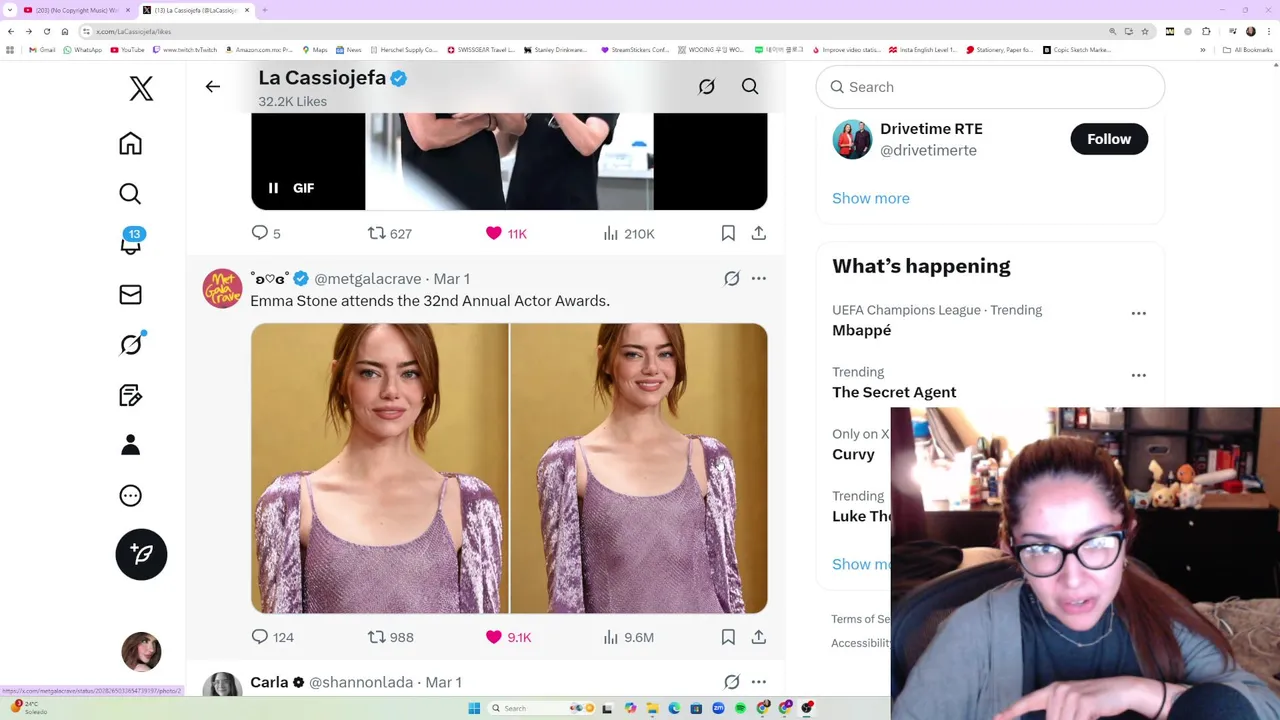The height and width of the screenshot is (720, 1280).
Task: Open more options for Mbappé trend
Action: pos(1138,313)
